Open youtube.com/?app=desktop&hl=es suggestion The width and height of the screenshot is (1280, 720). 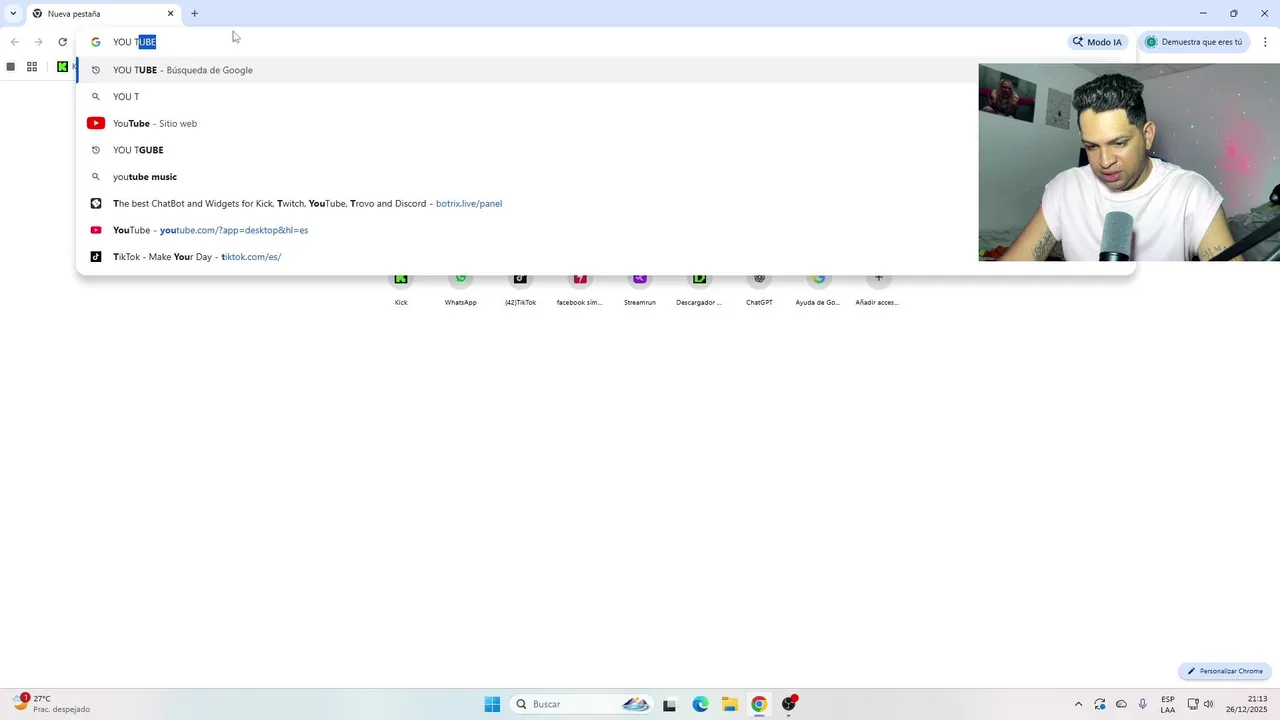tap(606, 230)
